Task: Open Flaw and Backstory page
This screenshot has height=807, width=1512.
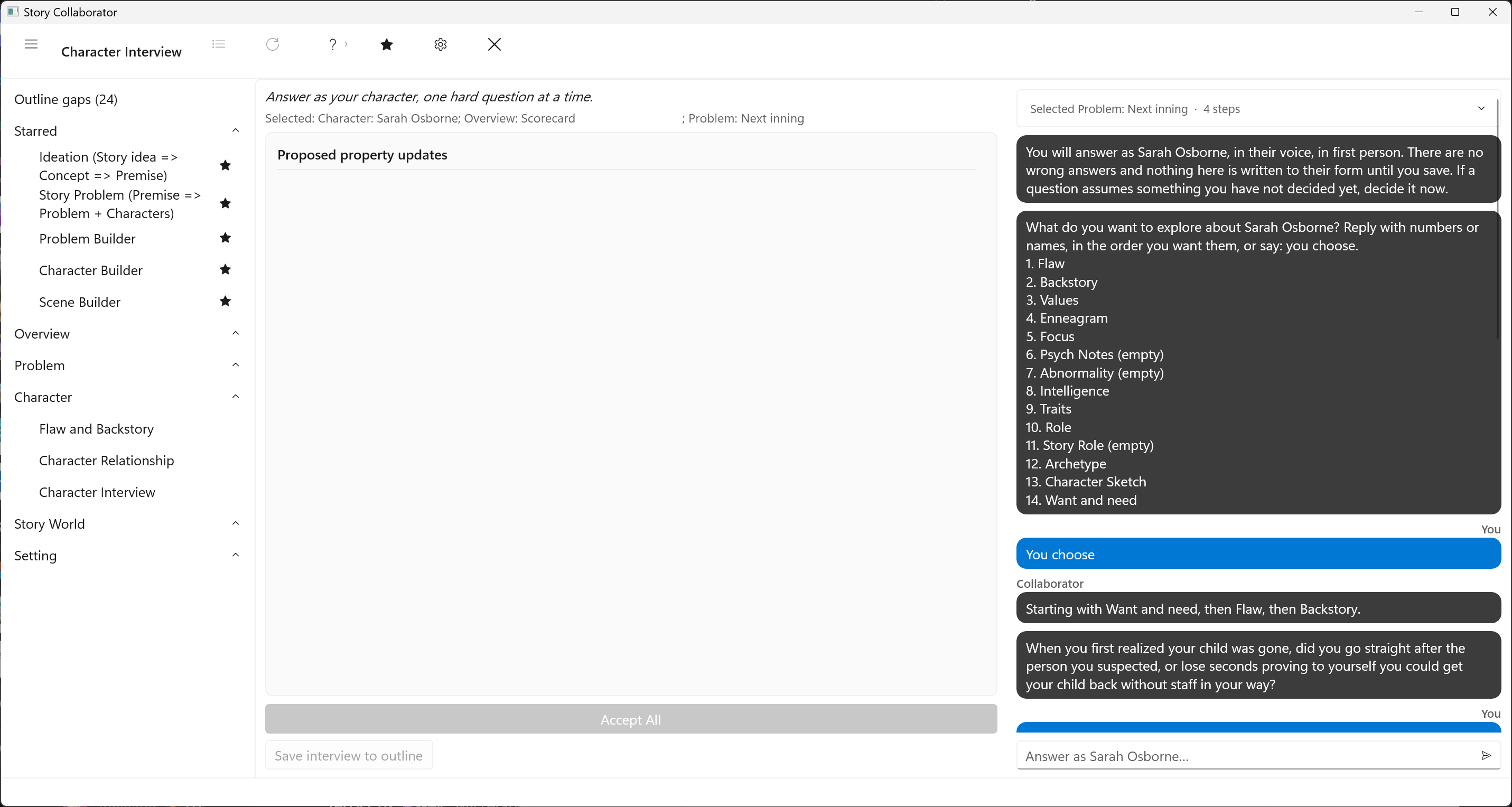Action: point(96,429)
